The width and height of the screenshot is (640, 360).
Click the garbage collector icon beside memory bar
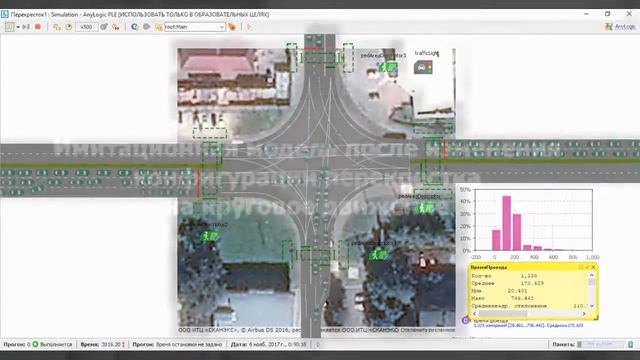631,344
